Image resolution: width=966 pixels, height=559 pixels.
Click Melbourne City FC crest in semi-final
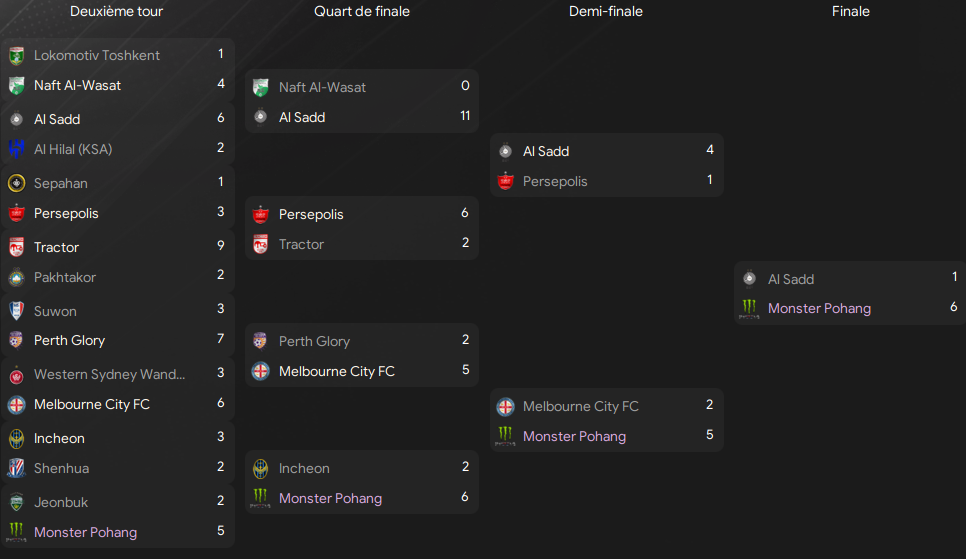[x=505, y=407]
